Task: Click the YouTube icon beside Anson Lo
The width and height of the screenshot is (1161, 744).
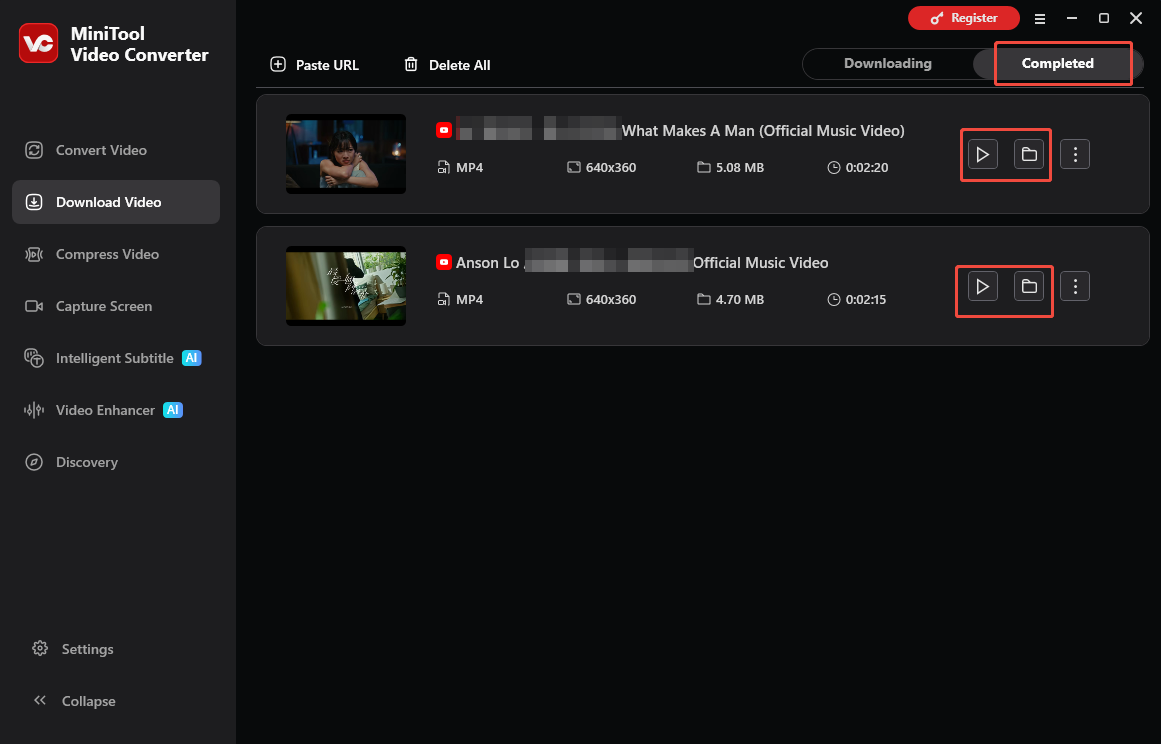Action: pos(444,262)
